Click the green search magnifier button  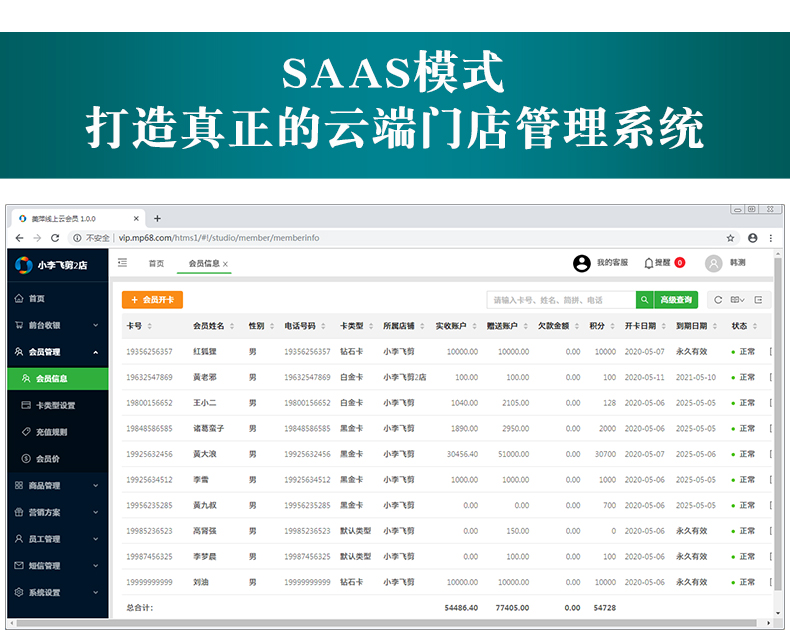(x=645, y=300)
